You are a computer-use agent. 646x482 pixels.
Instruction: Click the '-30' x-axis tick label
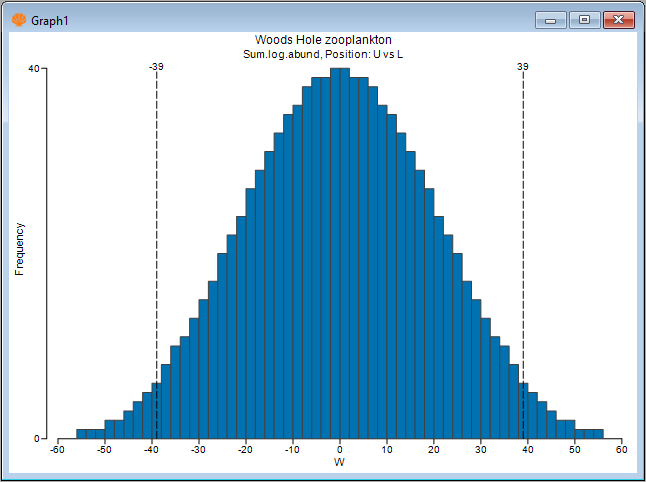(199, 450)
